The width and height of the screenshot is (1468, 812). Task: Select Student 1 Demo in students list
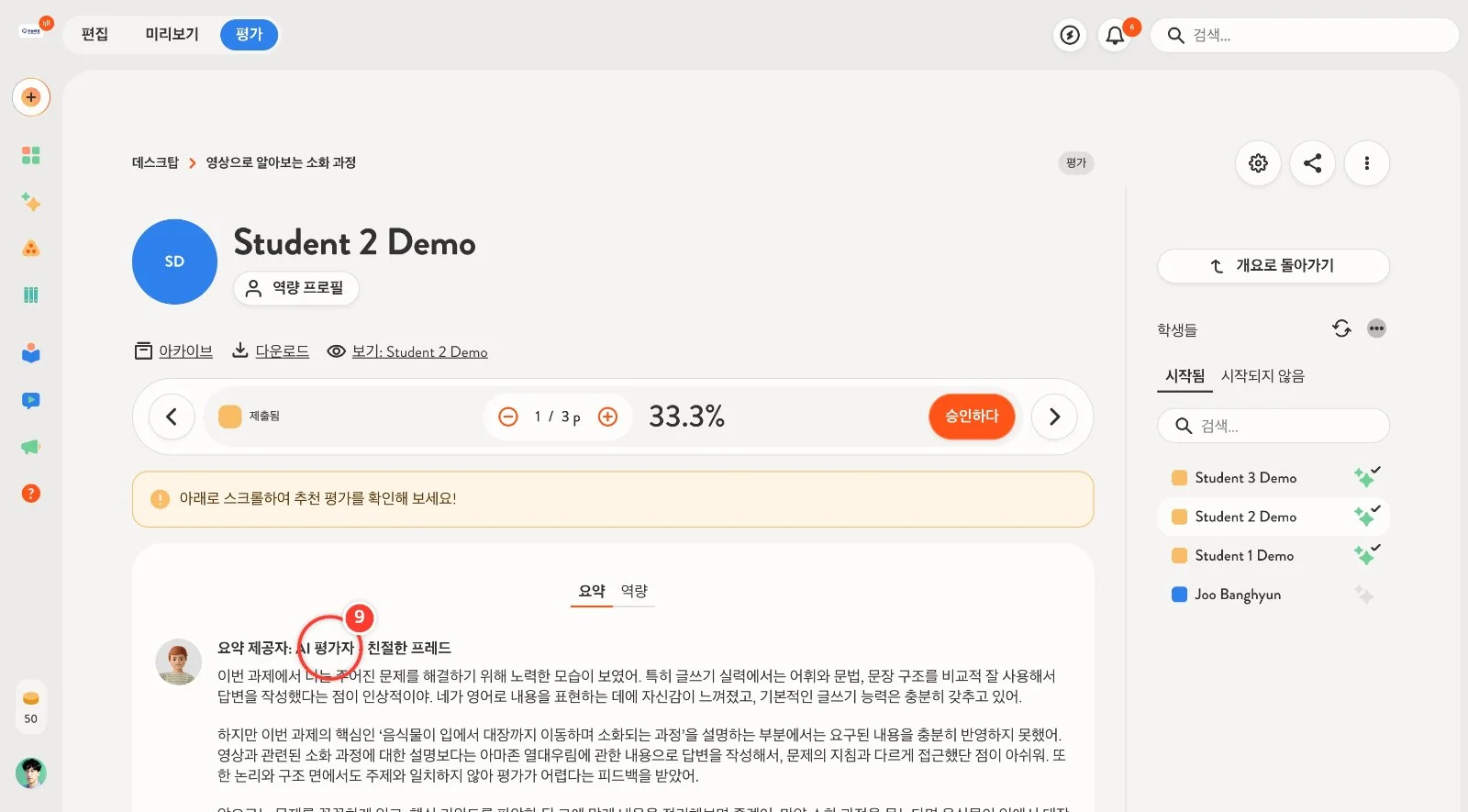tap(1273, 556)
